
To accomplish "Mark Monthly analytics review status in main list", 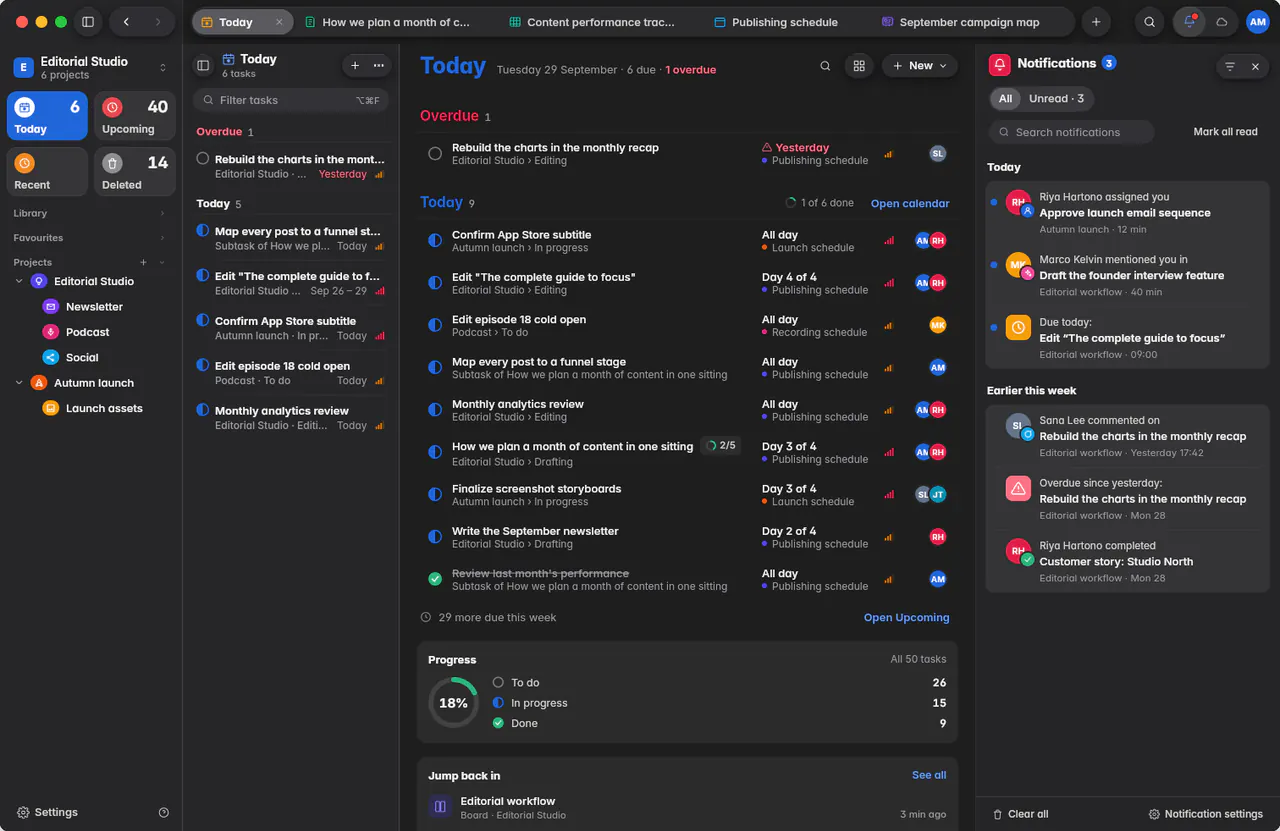I will pyautogui.click(x=435, y=410).
